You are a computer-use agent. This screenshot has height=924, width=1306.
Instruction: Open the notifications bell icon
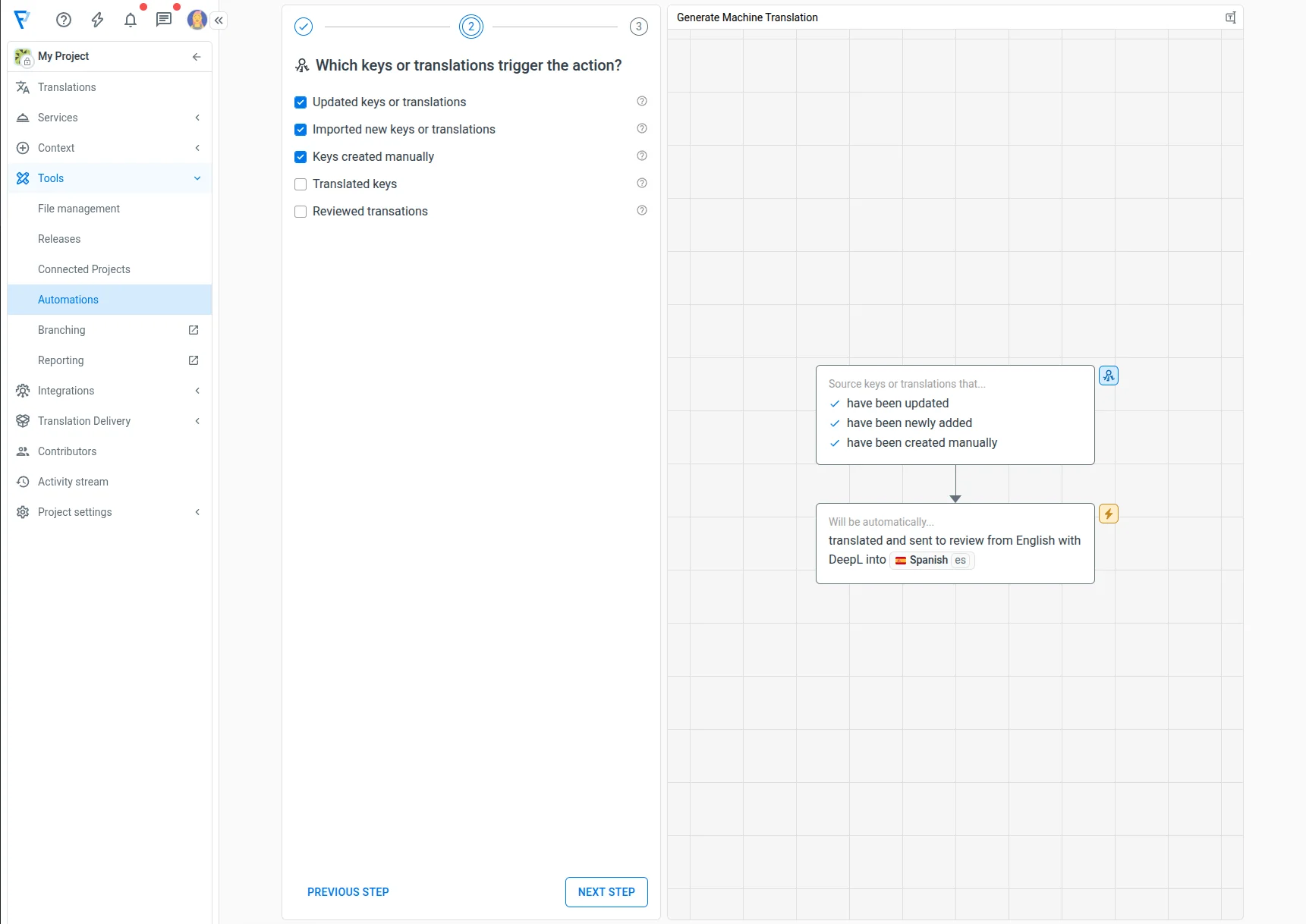131,20
